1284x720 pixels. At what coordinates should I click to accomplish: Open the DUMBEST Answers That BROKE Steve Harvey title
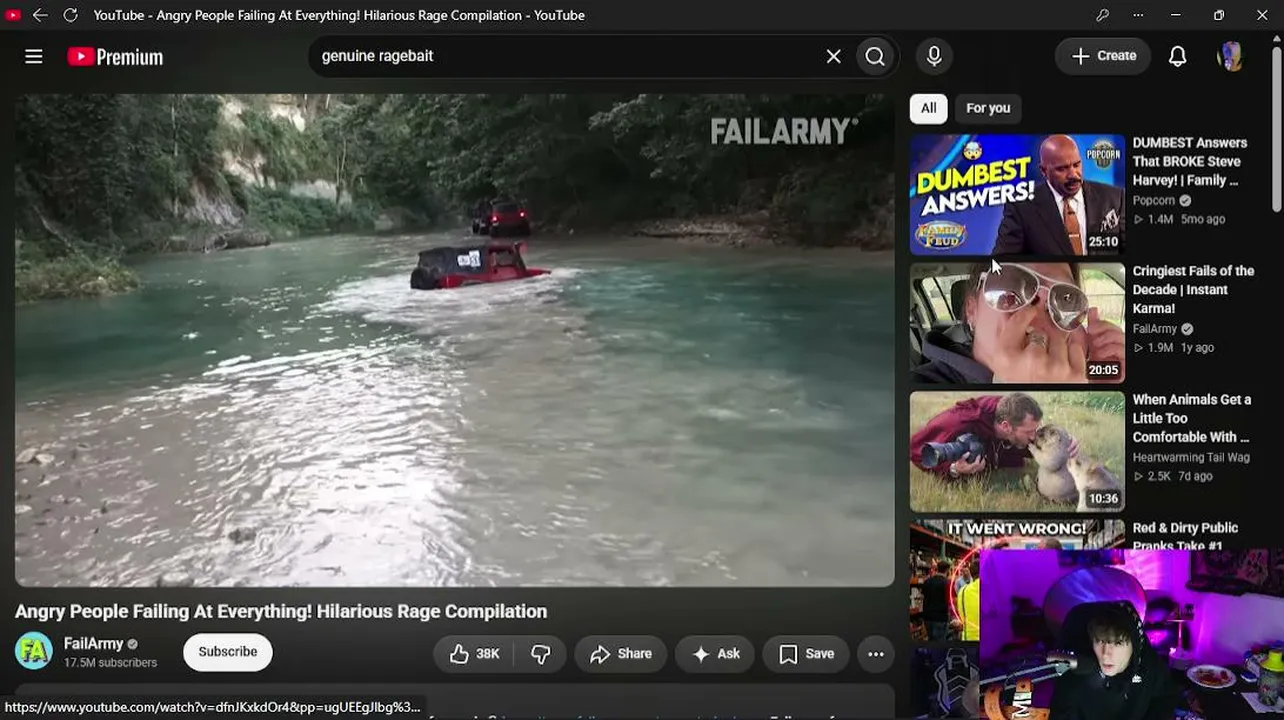[1190, 161]
